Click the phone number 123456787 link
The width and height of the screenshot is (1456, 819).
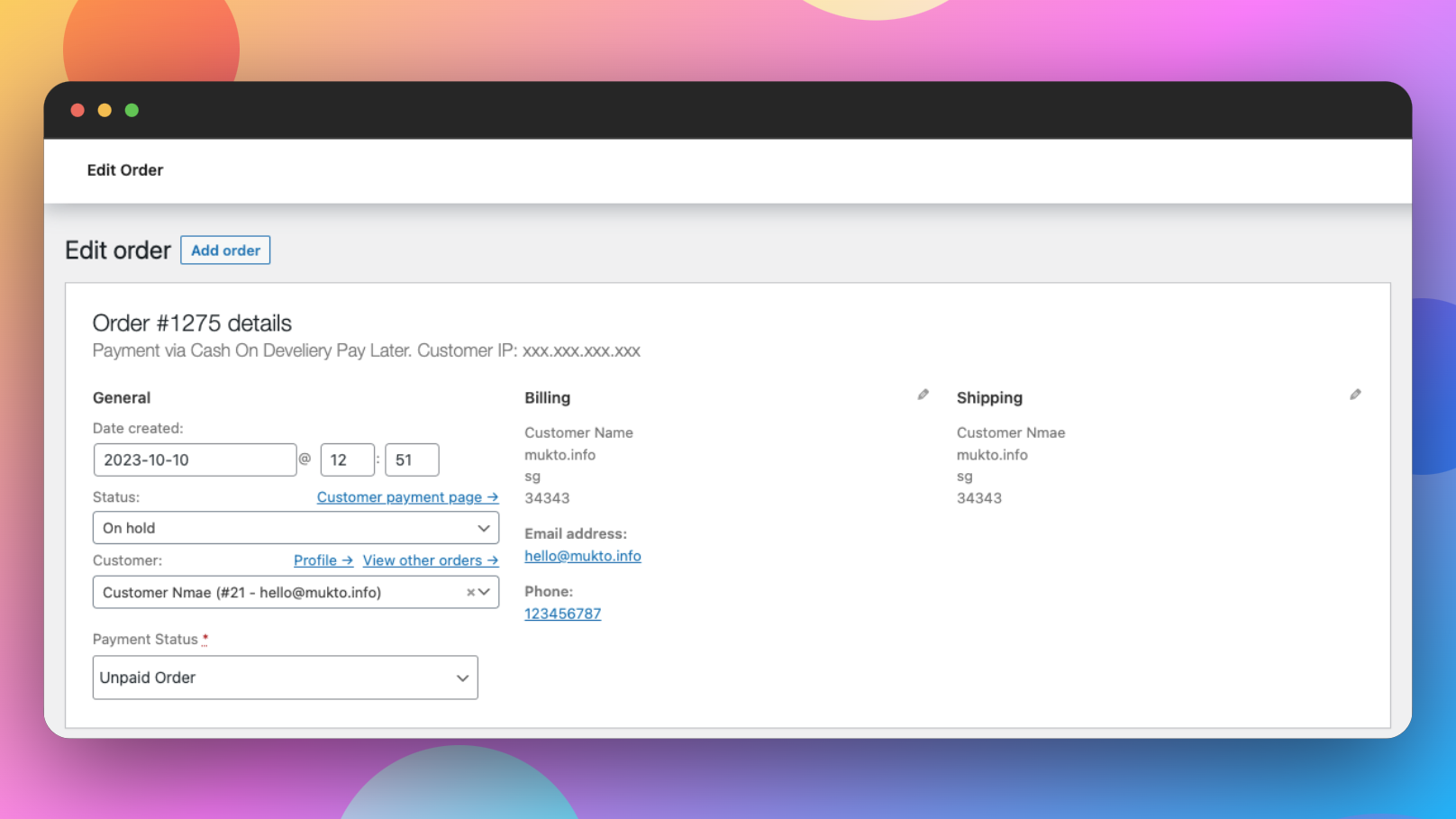[563, 614]
